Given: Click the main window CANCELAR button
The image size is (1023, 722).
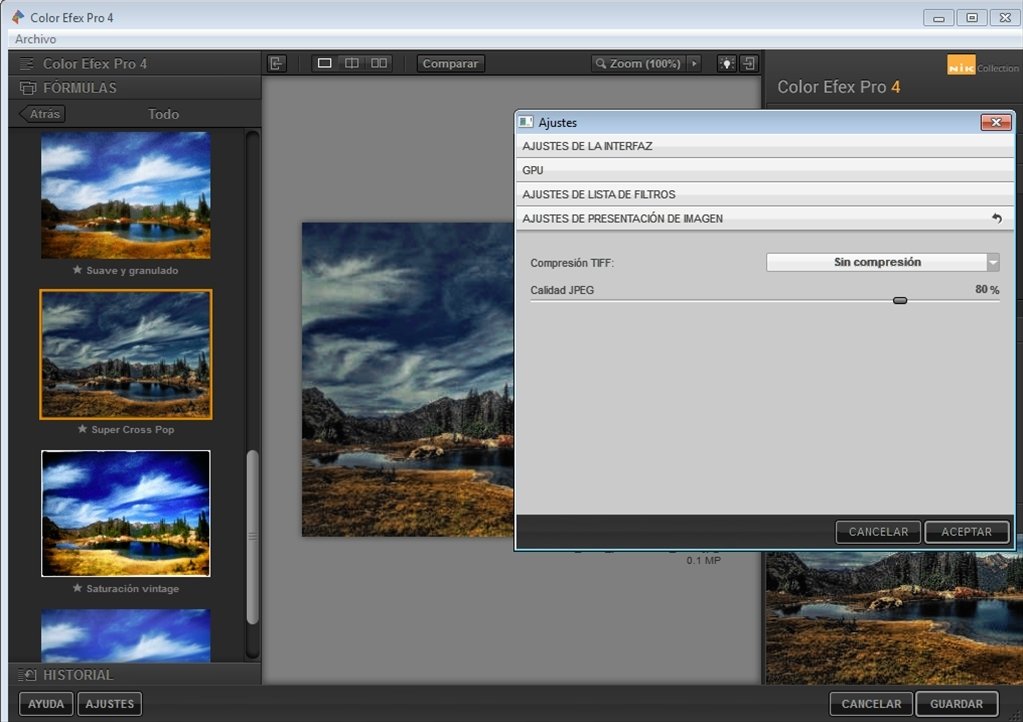Looking at the screenshot, I should coord(871,704).
